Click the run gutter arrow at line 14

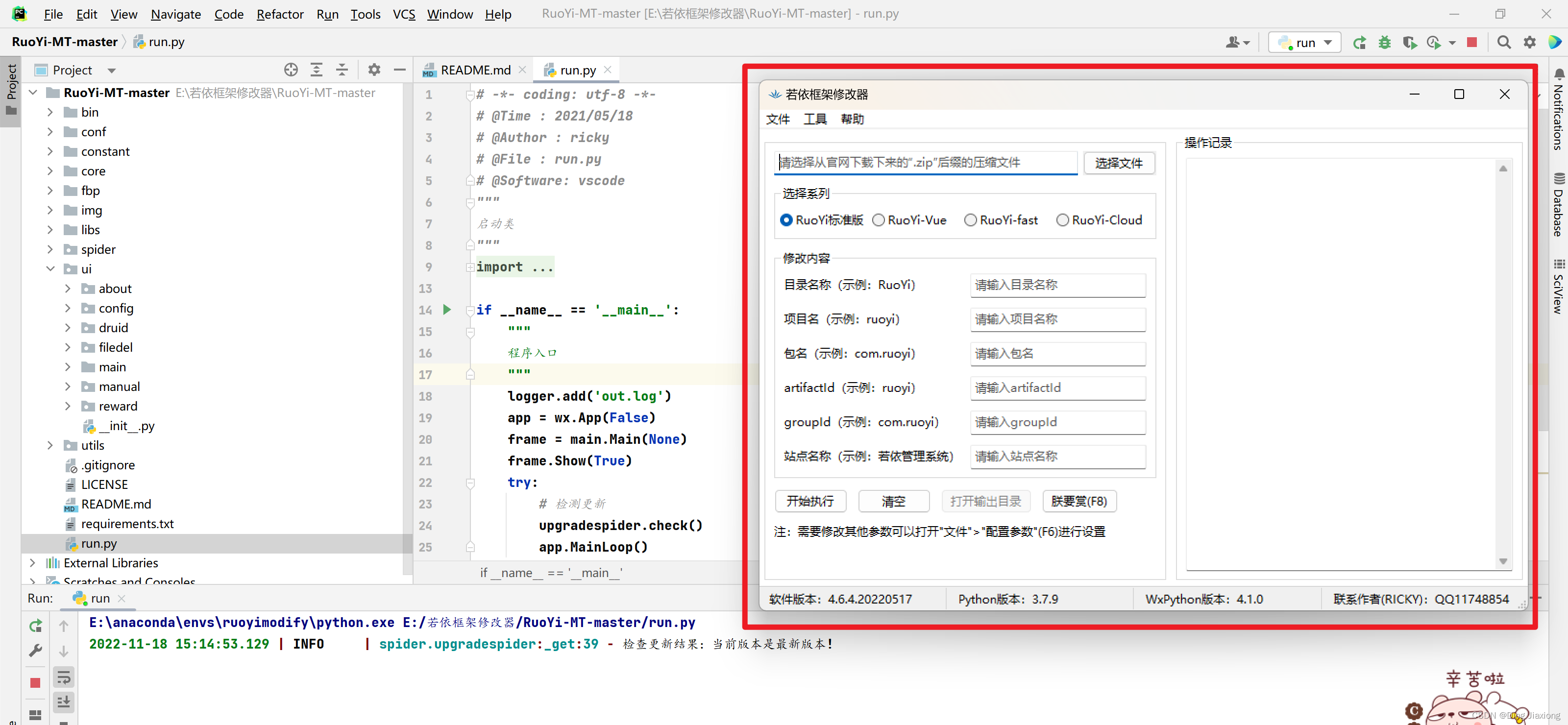pos(447,310)
